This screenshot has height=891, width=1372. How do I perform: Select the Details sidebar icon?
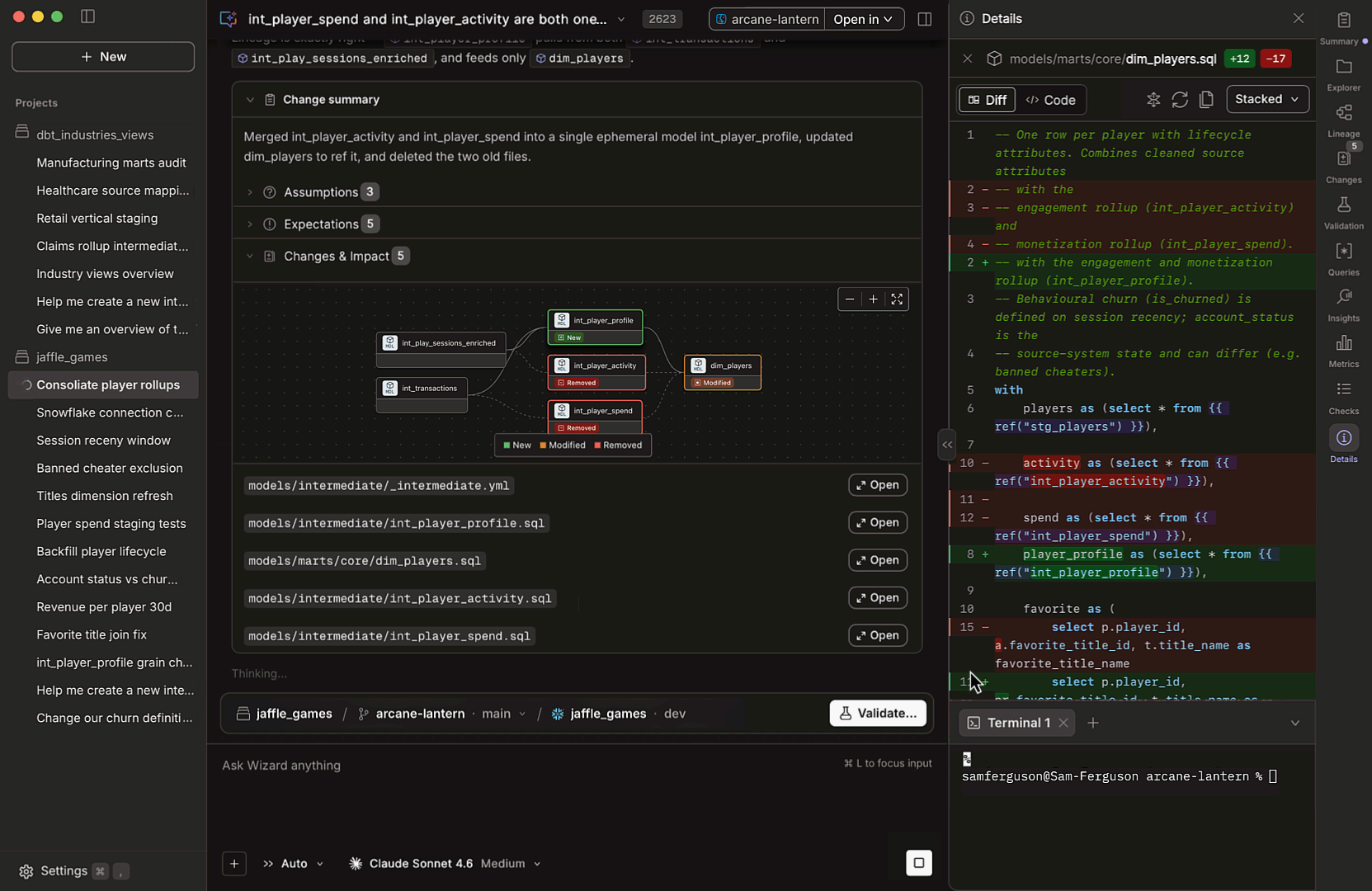tap(1343, 437)
